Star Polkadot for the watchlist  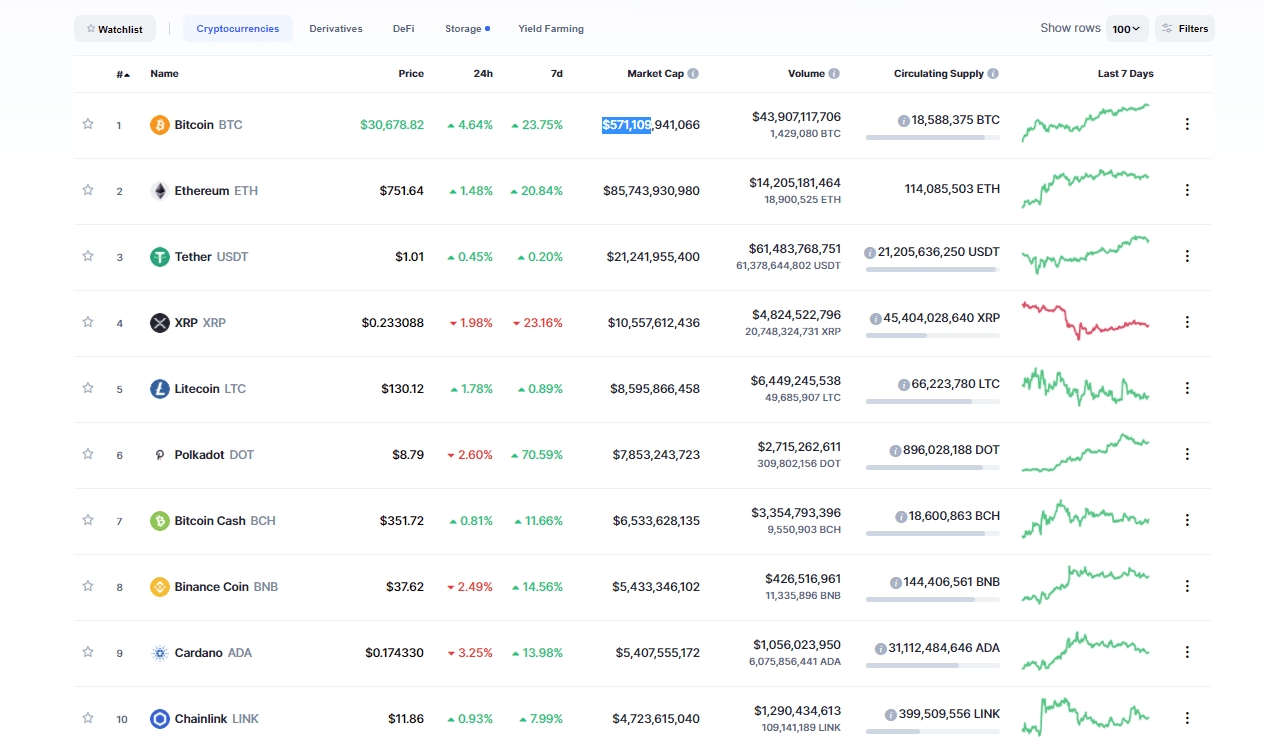[88, 454]
